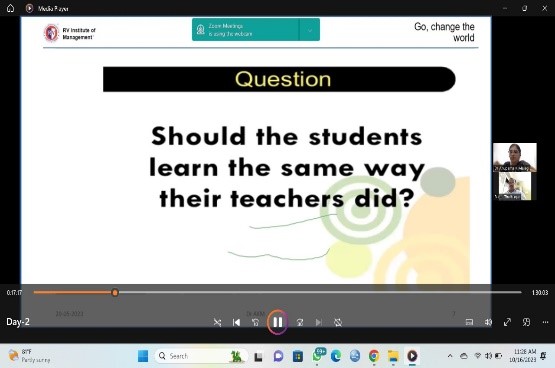Open the weather widget showing Partly sunny
The image size is (555, 368).
[29, 356]
